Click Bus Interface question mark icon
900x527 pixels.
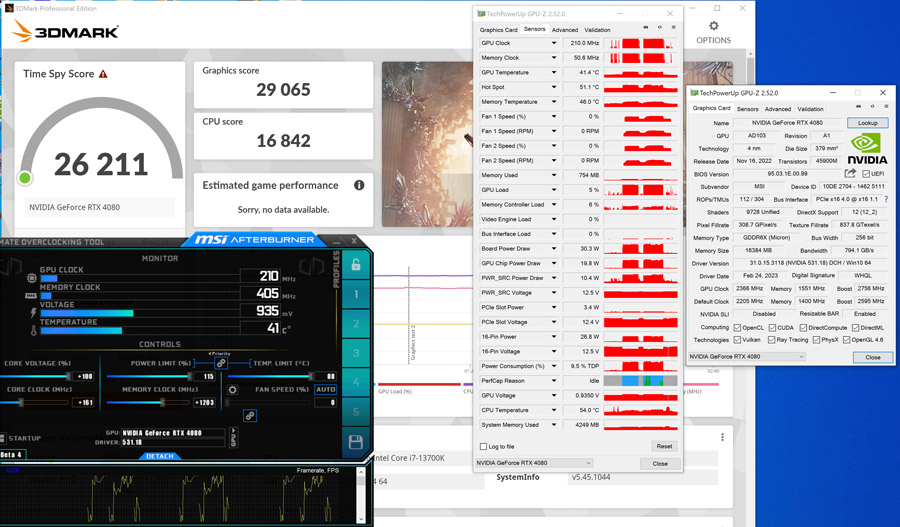click(886, 199)
